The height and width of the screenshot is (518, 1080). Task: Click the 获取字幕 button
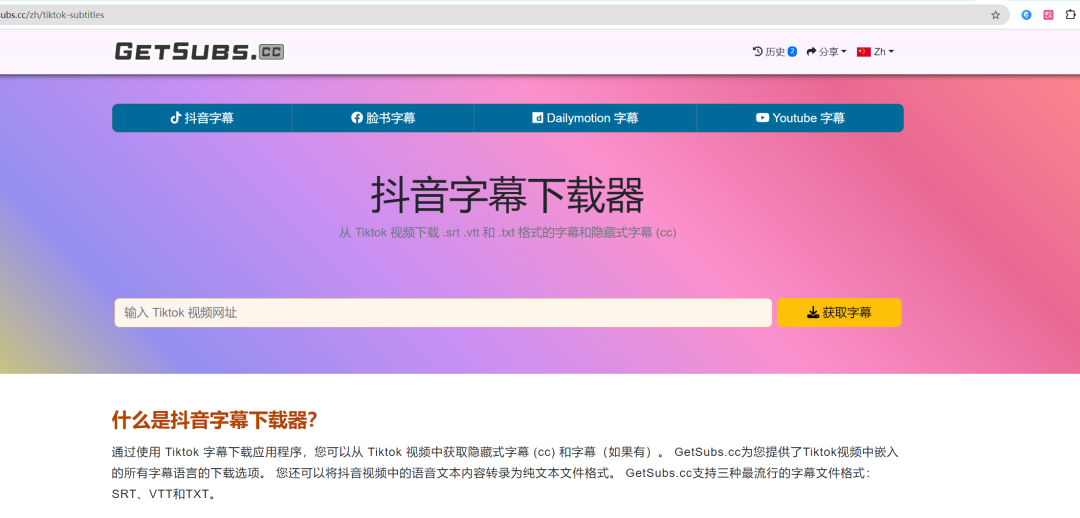(839, 313)
